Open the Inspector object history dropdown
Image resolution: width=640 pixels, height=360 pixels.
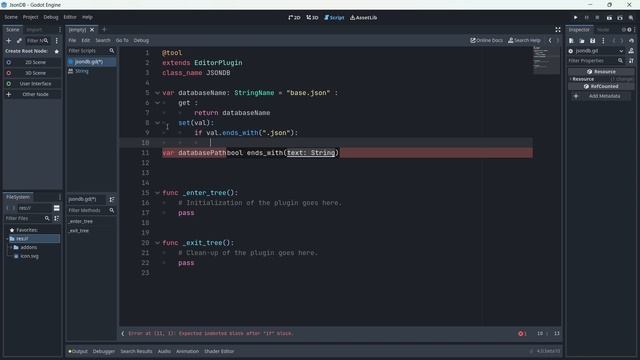(631, 40)
